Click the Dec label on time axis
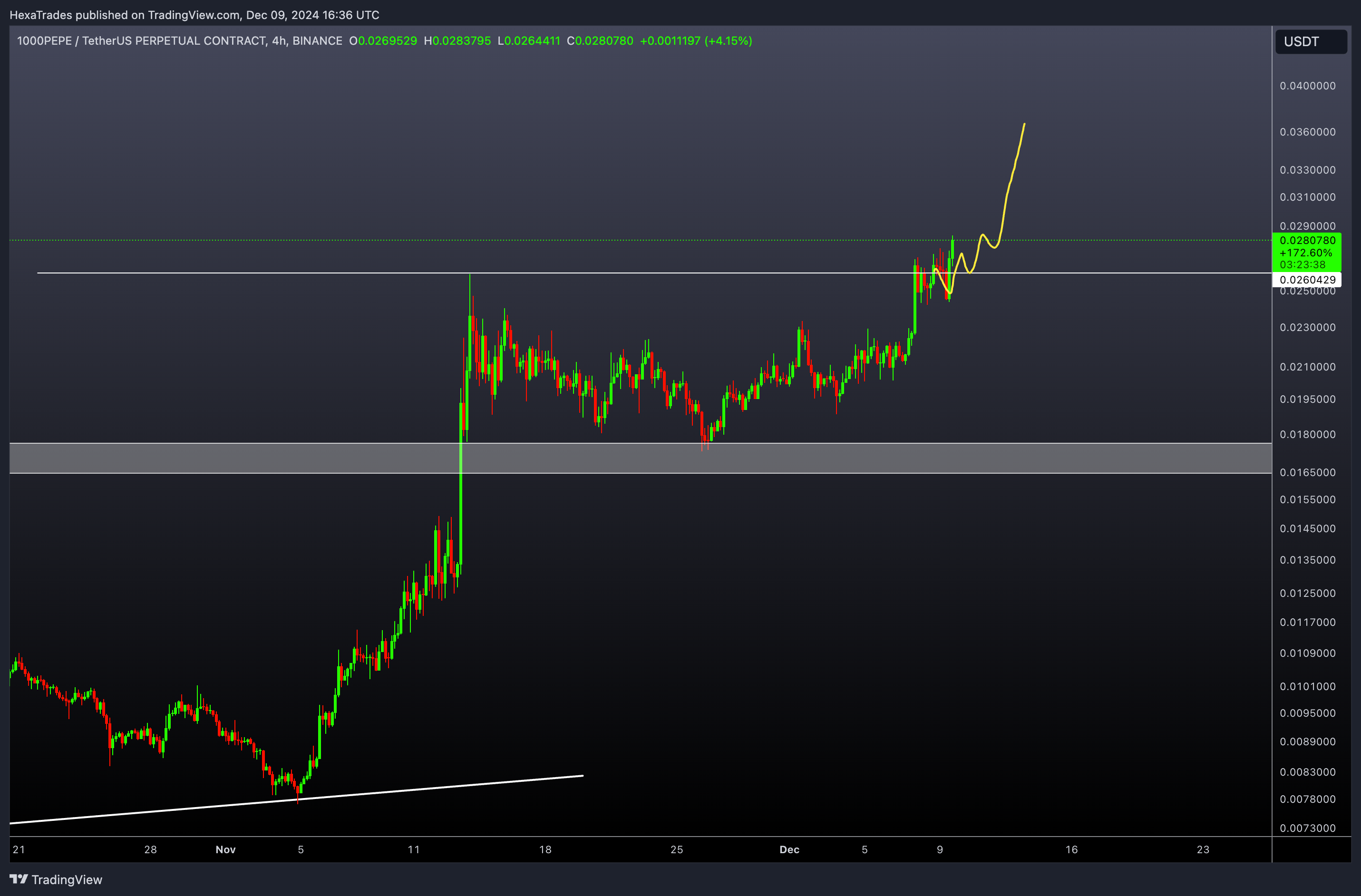1361x896 pixels. 789,850
